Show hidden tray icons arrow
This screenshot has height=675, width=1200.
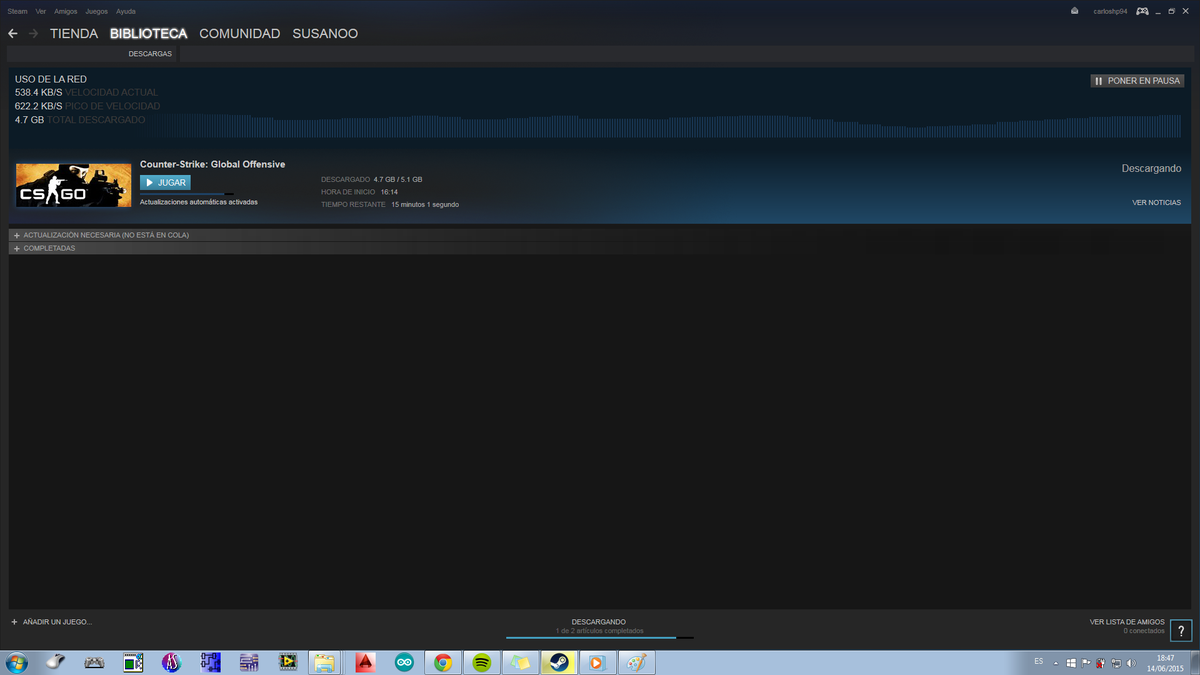click(1055, 662)
